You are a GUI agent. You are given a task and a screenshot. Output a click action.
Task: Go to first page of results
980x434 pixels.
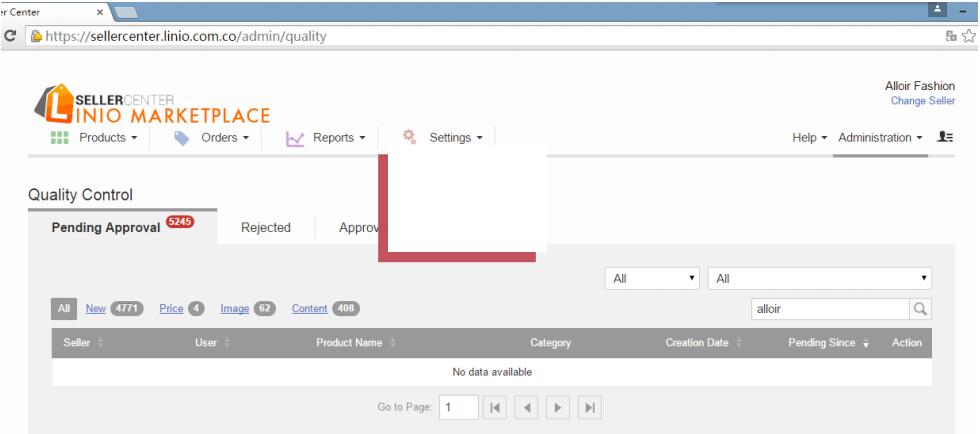495,408
